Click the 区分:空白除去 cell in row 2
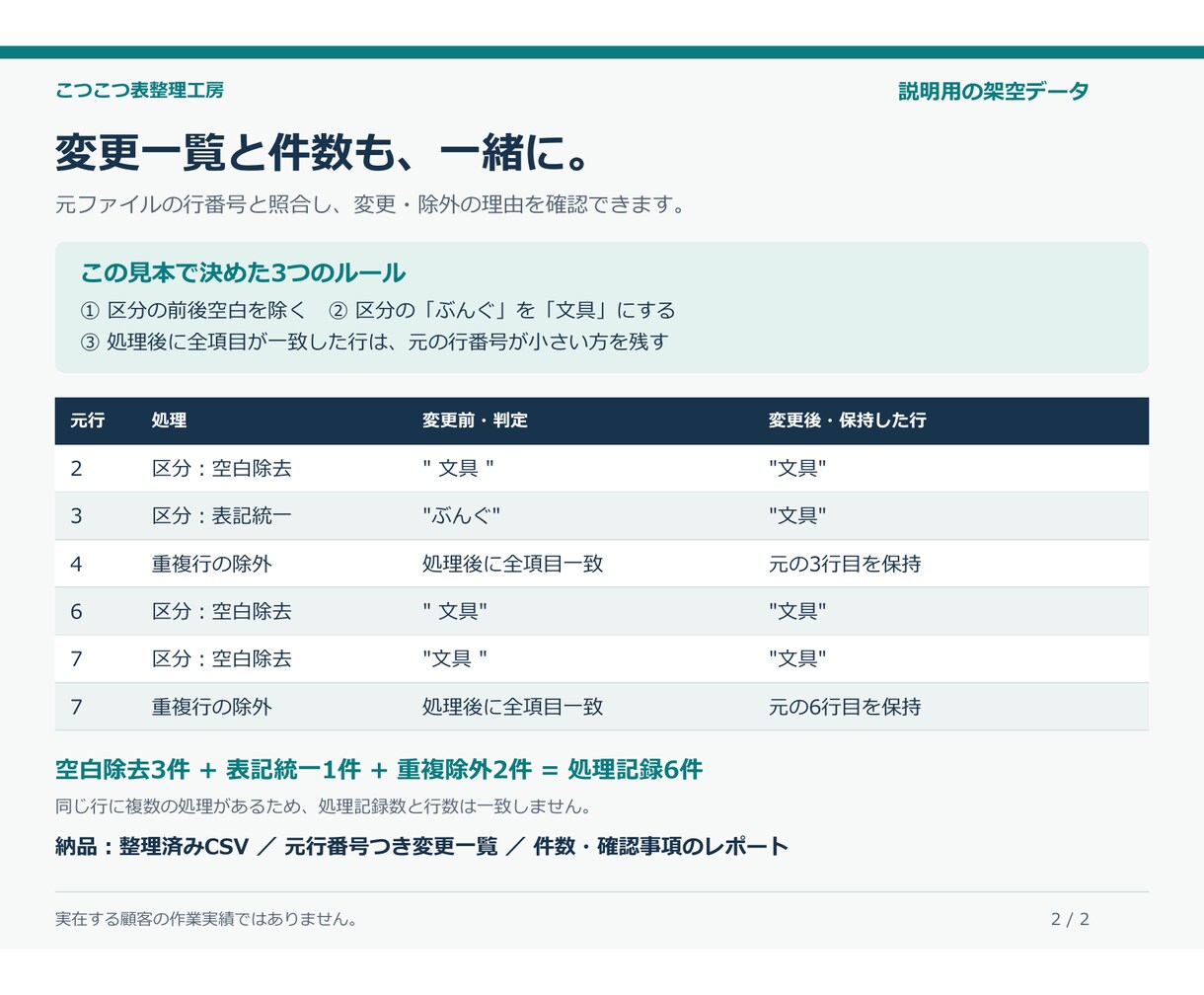 (222, 469)
